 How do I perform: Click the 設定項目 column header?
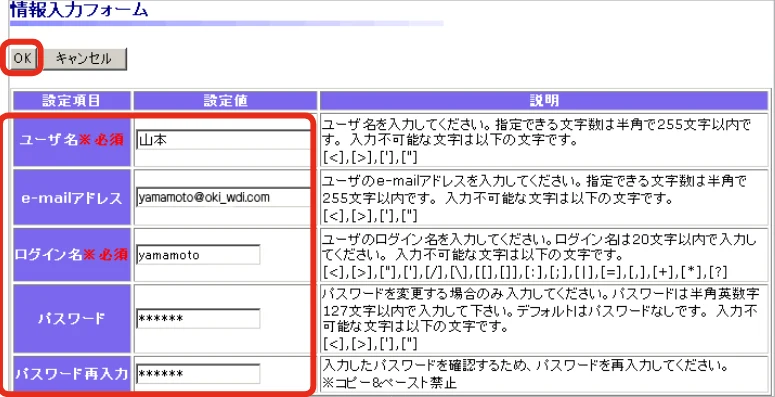72,101
